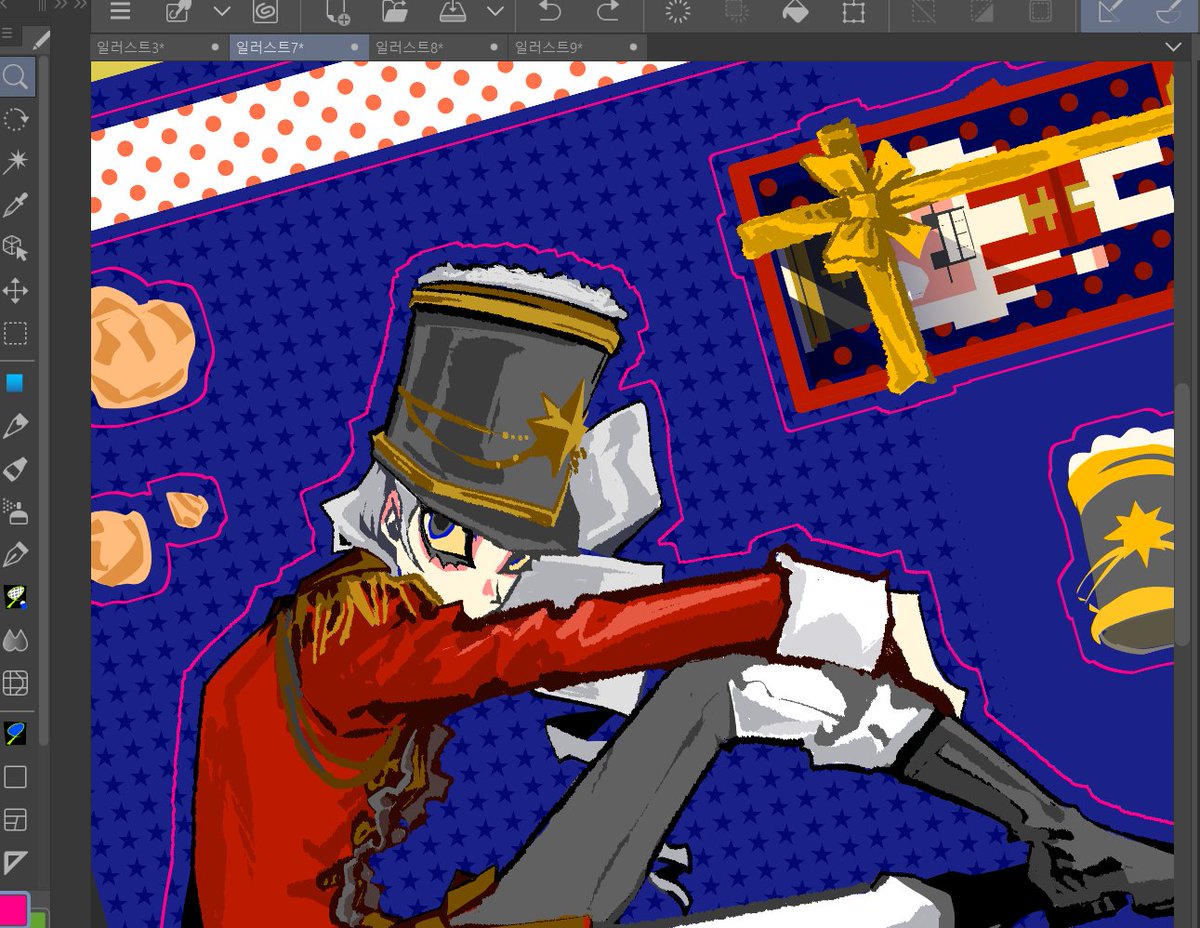Select the Figure square tool
The width and height of the screenshot is (1200, 928).
pos(15,776)
